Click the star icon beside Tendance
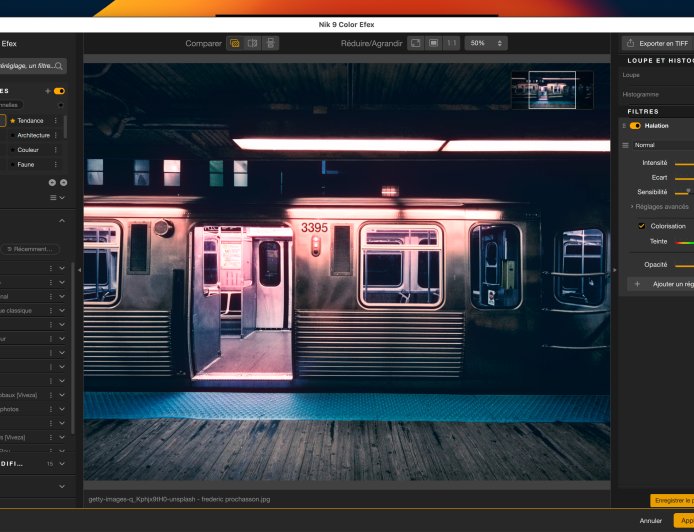 [12, 120]
